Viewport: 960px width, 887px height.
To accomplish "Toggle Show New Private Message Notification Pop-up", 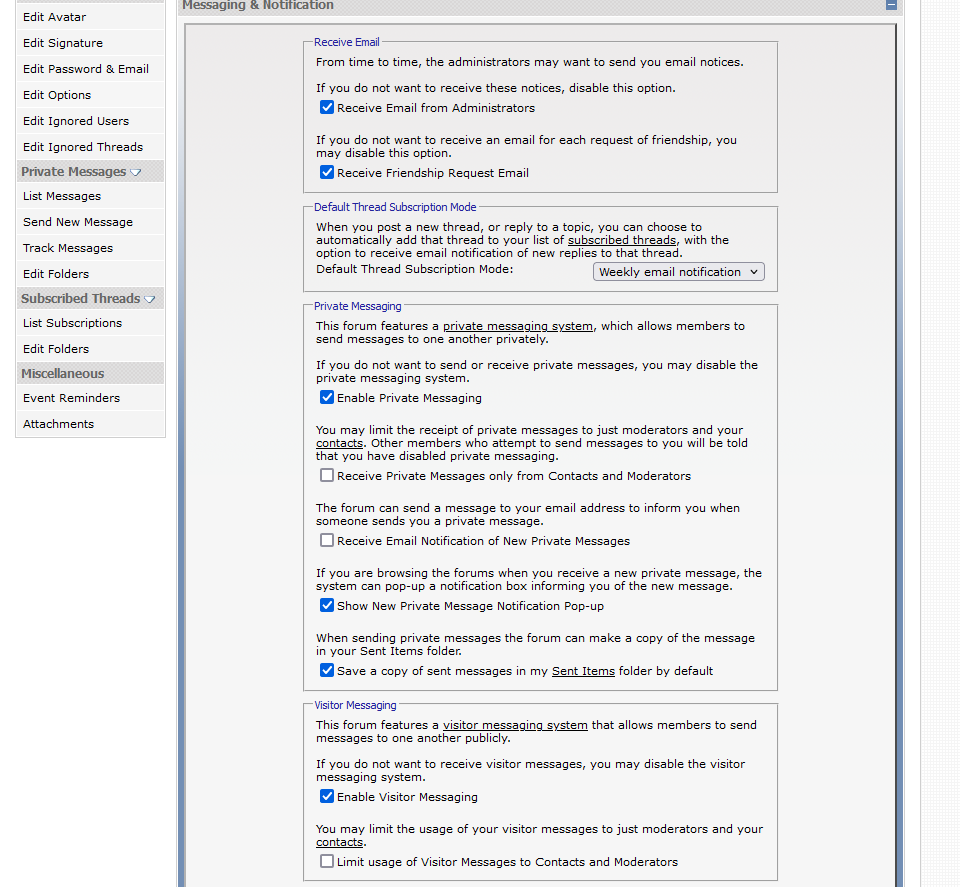I will [327, 606].
